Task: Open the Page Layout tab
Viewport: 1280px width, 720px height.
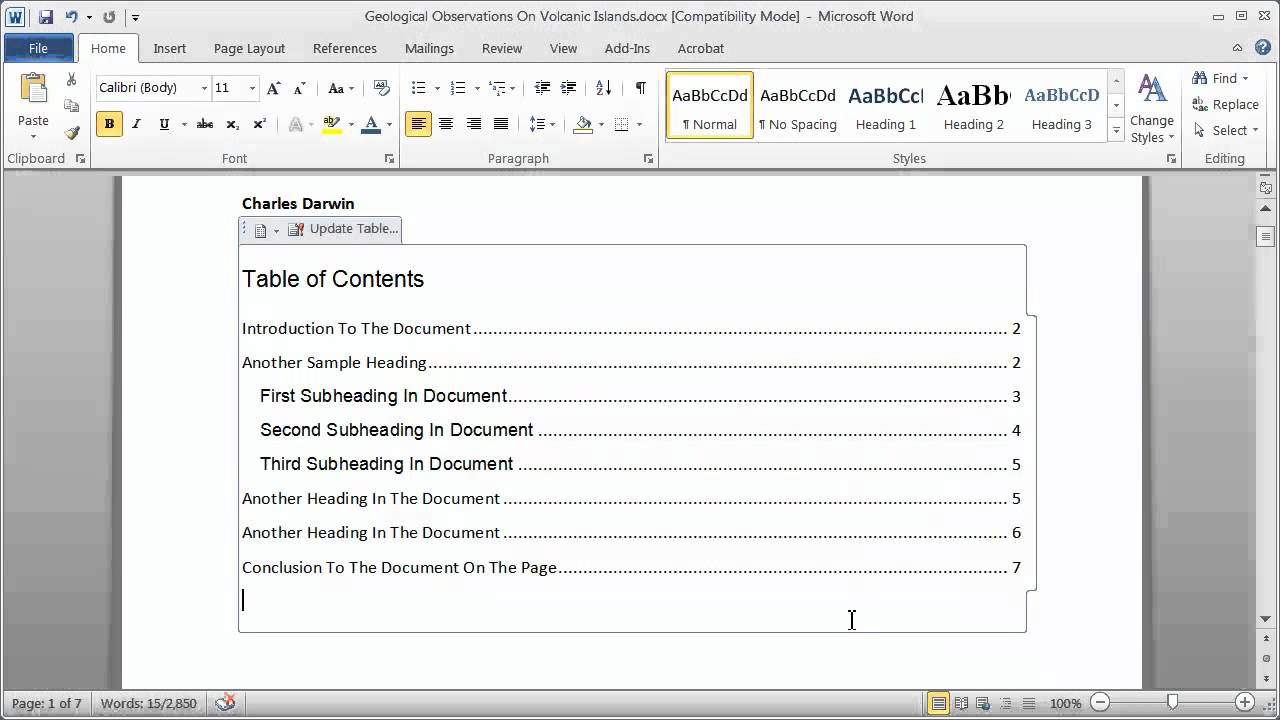Action: point(249,48)
